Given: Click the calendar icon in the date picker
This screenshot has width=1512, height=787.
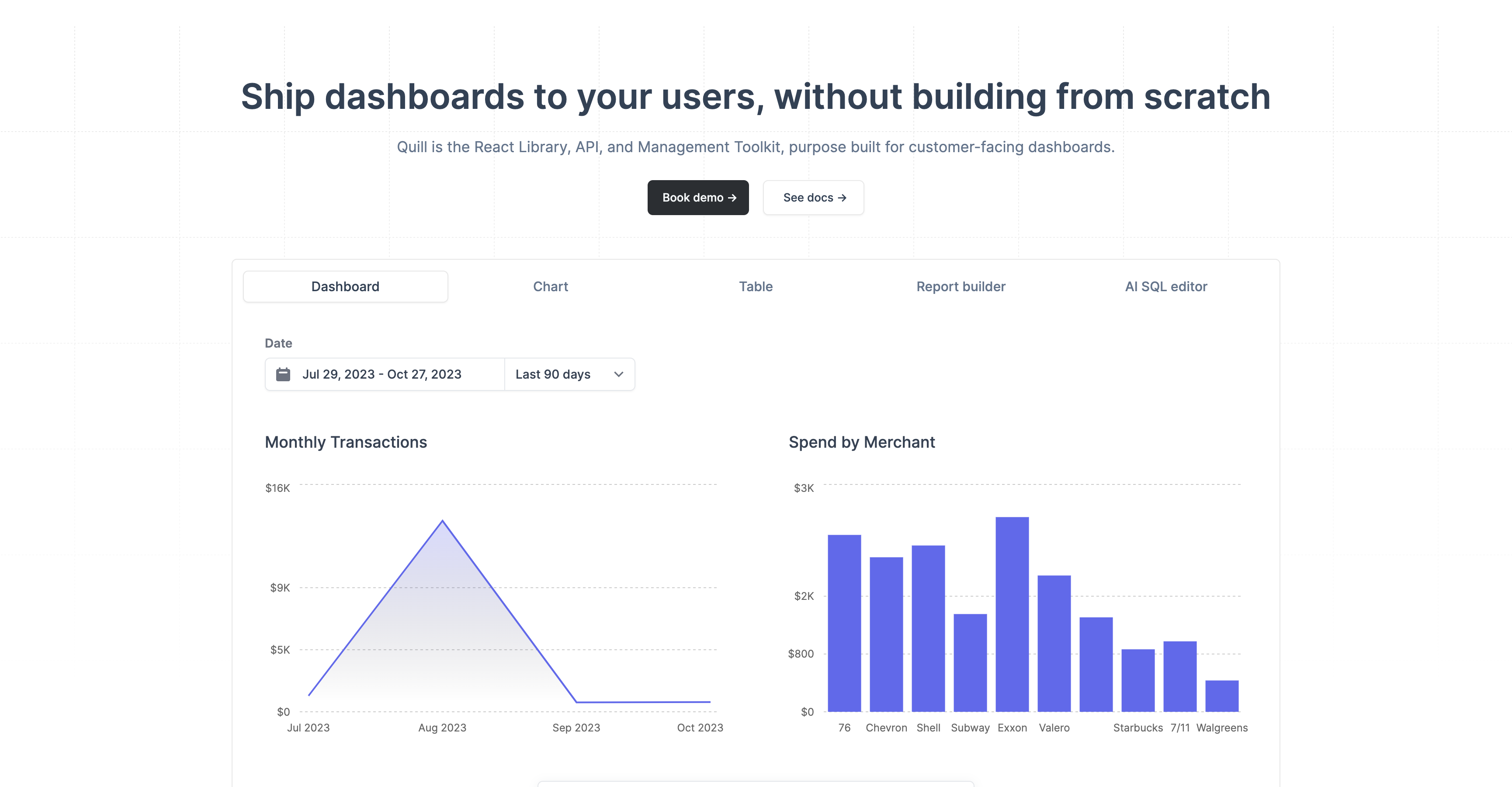Looking at the screenshot, I should click(284, 374).
